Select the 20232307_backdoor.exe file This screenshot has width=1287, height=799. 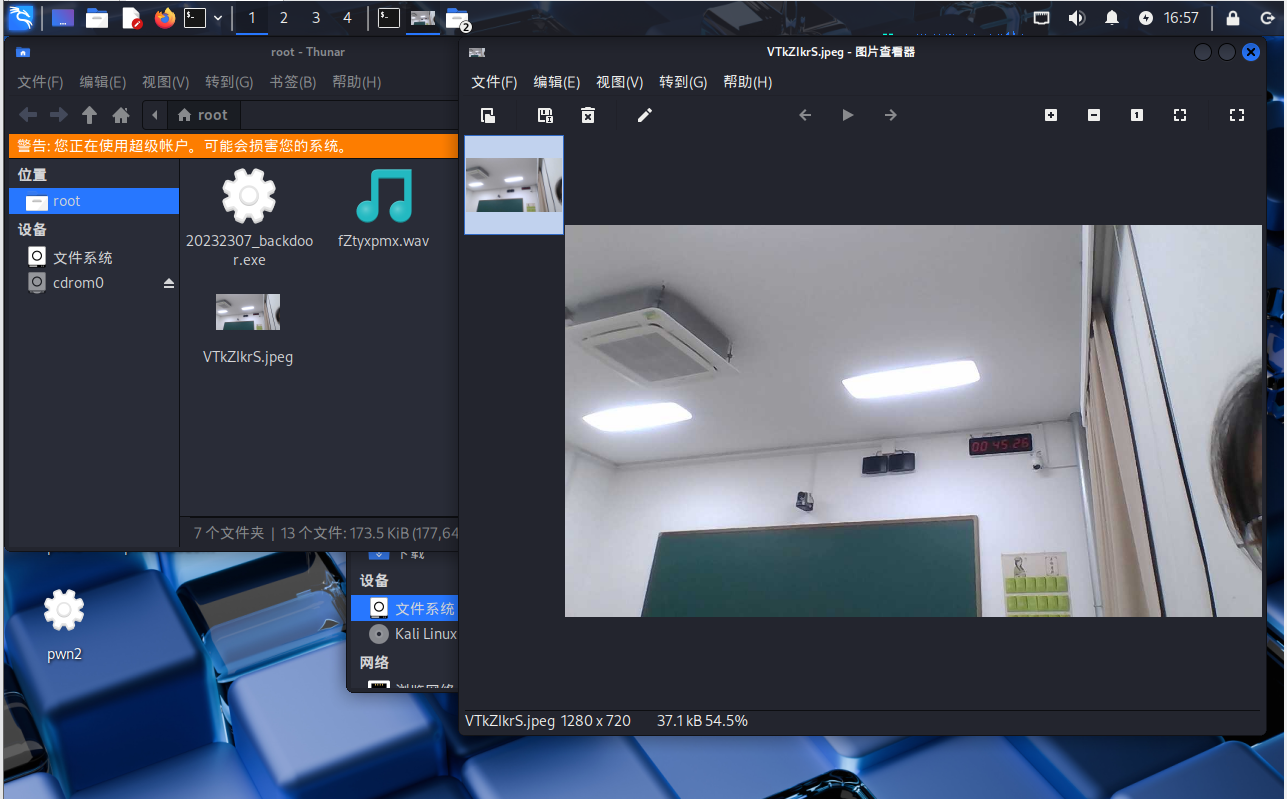(x=249, y=218)
